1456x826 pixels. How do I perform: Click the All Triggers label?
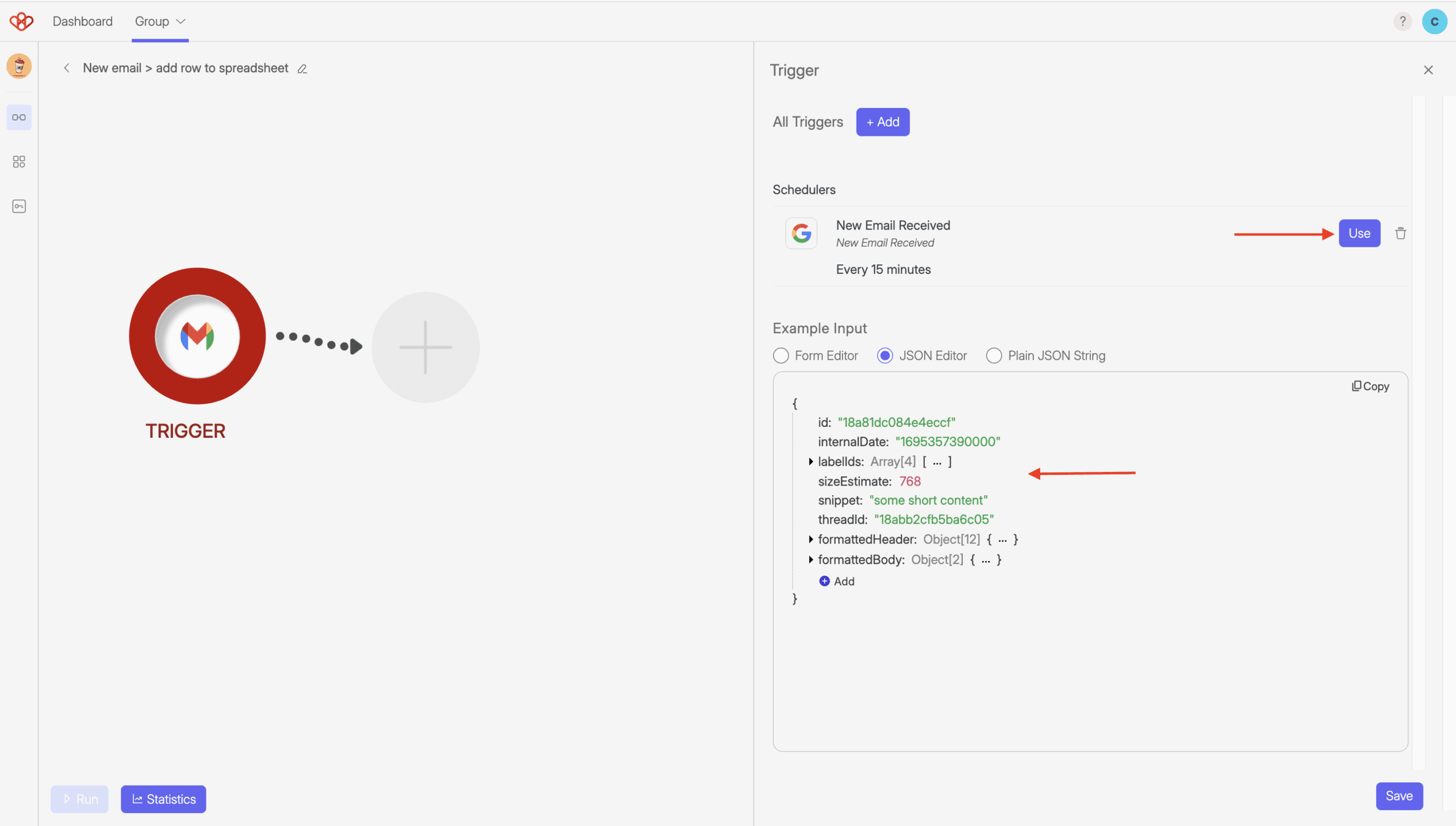click(808, 122)
